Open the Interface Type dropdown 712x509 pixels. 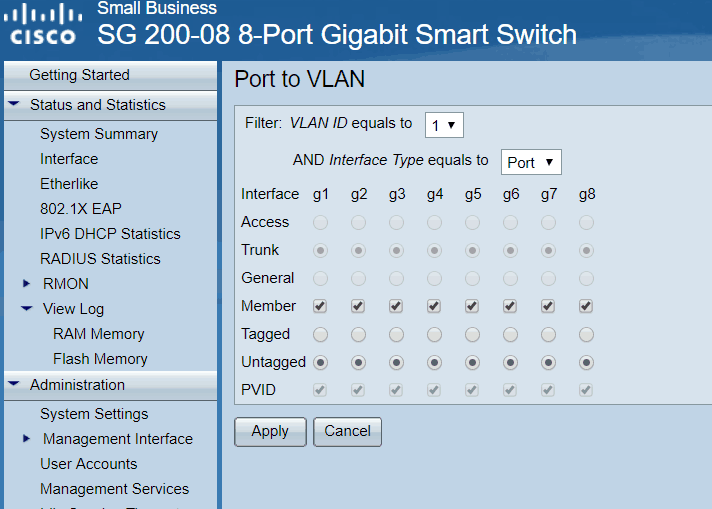tap(531, 162)
